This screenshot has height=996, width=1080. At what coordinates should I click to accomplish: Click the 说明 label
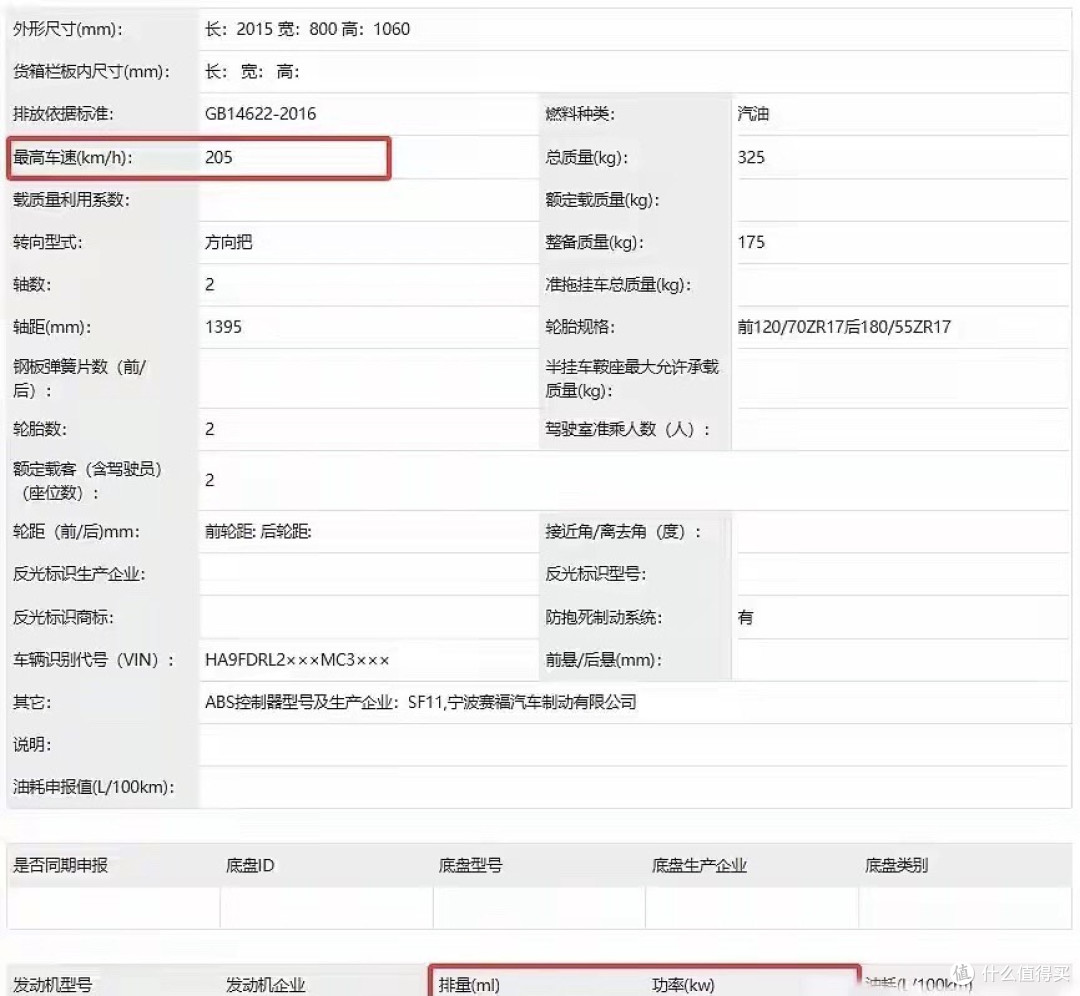[x=32, y=745]
